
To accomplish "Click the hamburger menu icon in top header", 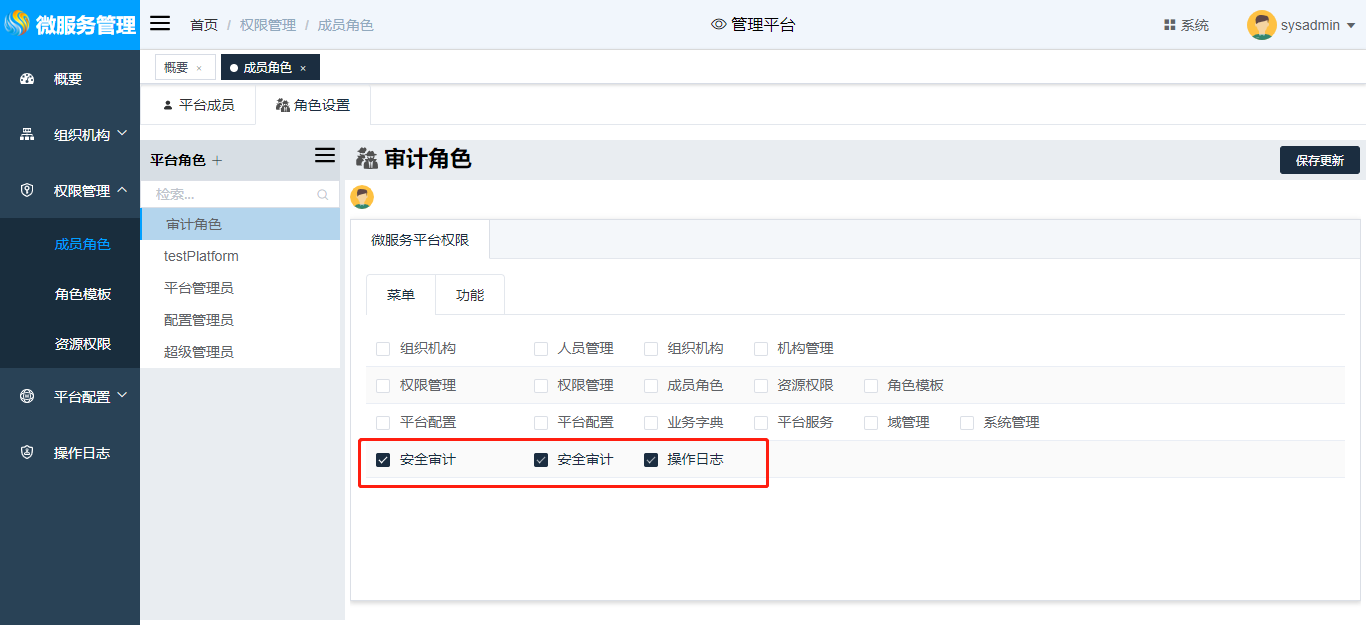I will [x=160, y=24].
